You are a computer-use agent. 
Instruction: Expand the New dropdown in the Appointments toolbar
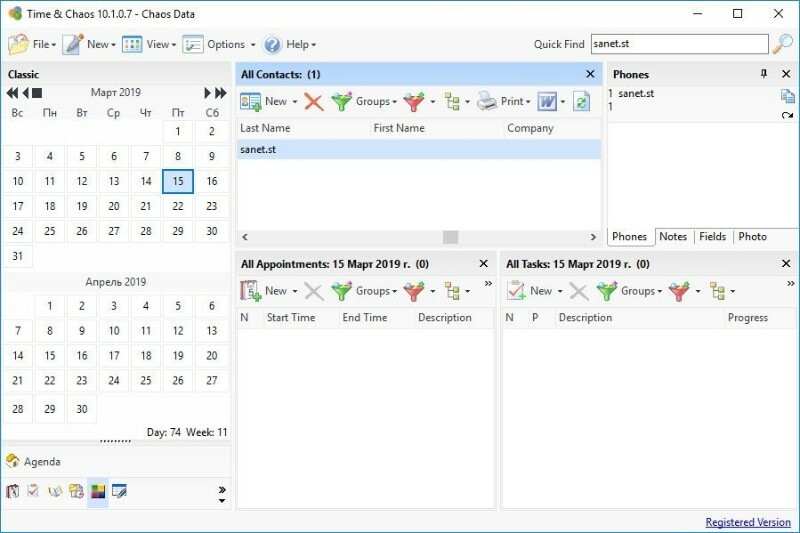click(x=296, y=291)
